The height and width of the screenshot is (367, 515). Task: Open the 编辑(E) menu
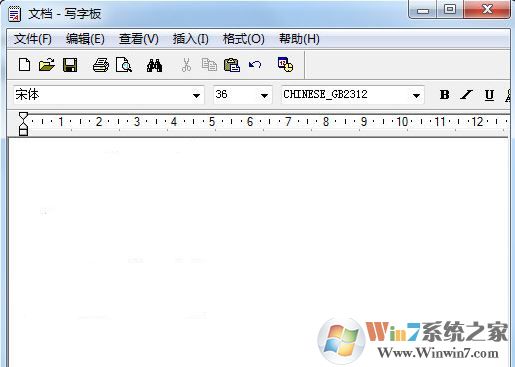tap(85, 39)
